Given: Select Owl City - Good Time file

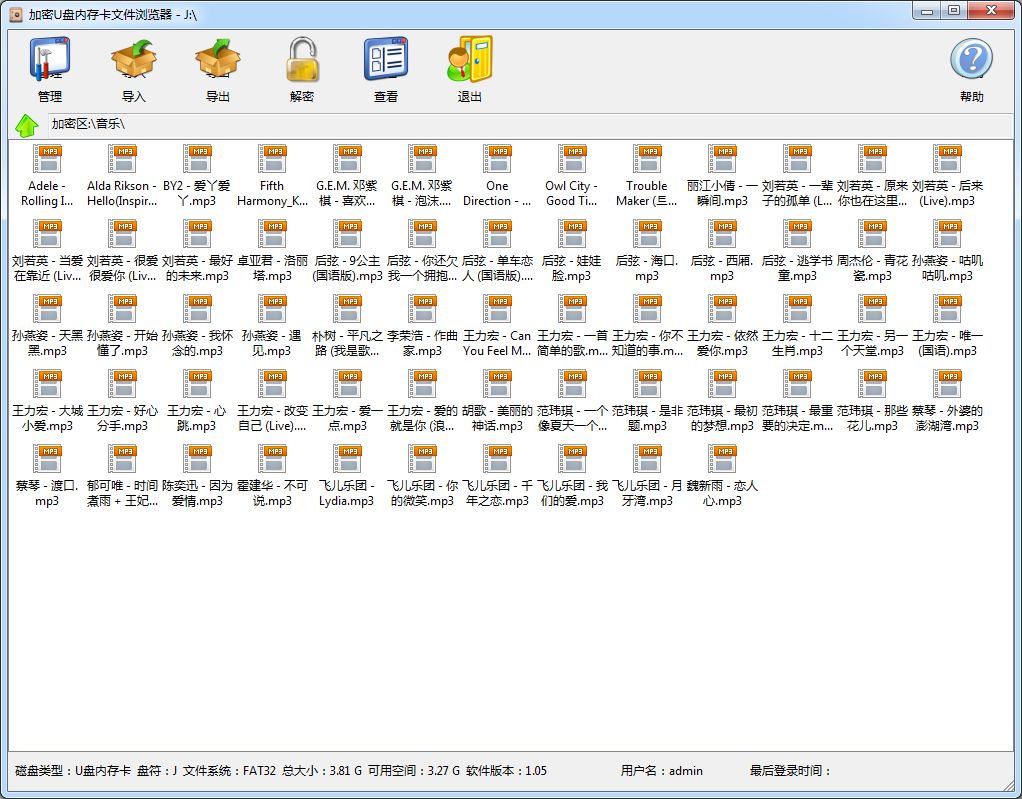Looking at the screenshot, I should point(572,176).
